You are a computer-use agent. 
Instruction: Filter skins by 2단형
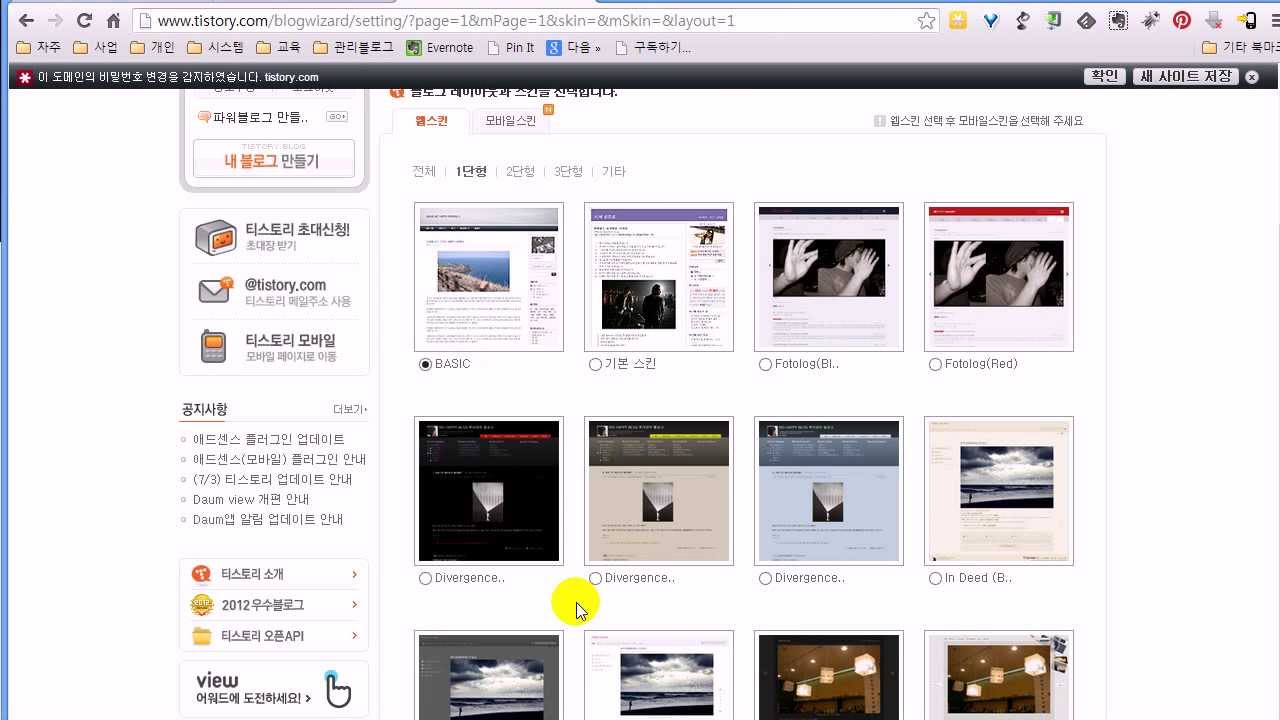(520, 172)
